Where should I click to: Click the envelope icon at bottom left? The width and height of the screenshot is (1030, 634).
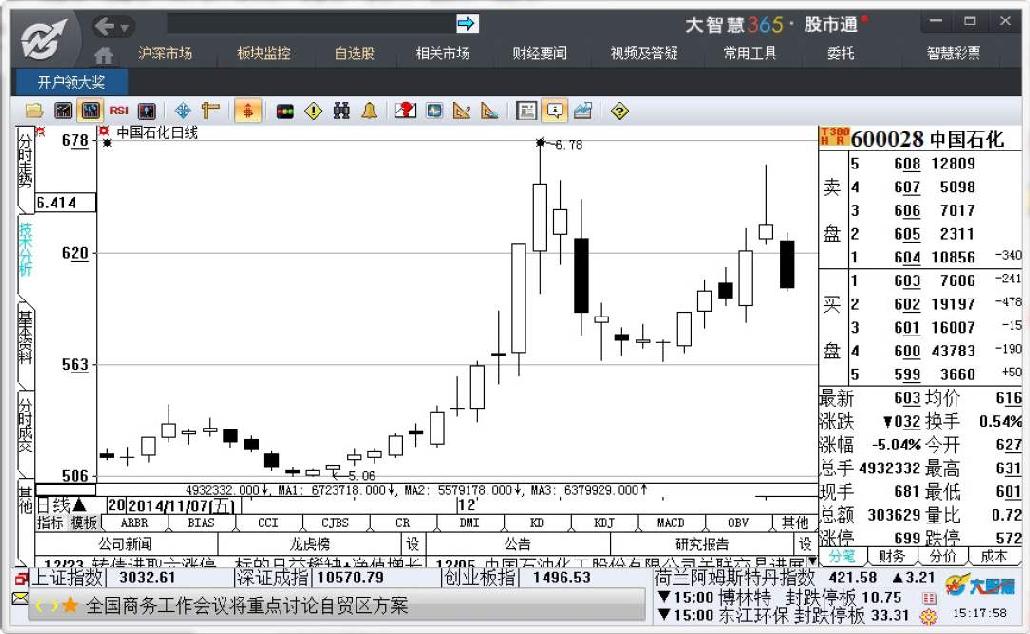coord(20,599)
